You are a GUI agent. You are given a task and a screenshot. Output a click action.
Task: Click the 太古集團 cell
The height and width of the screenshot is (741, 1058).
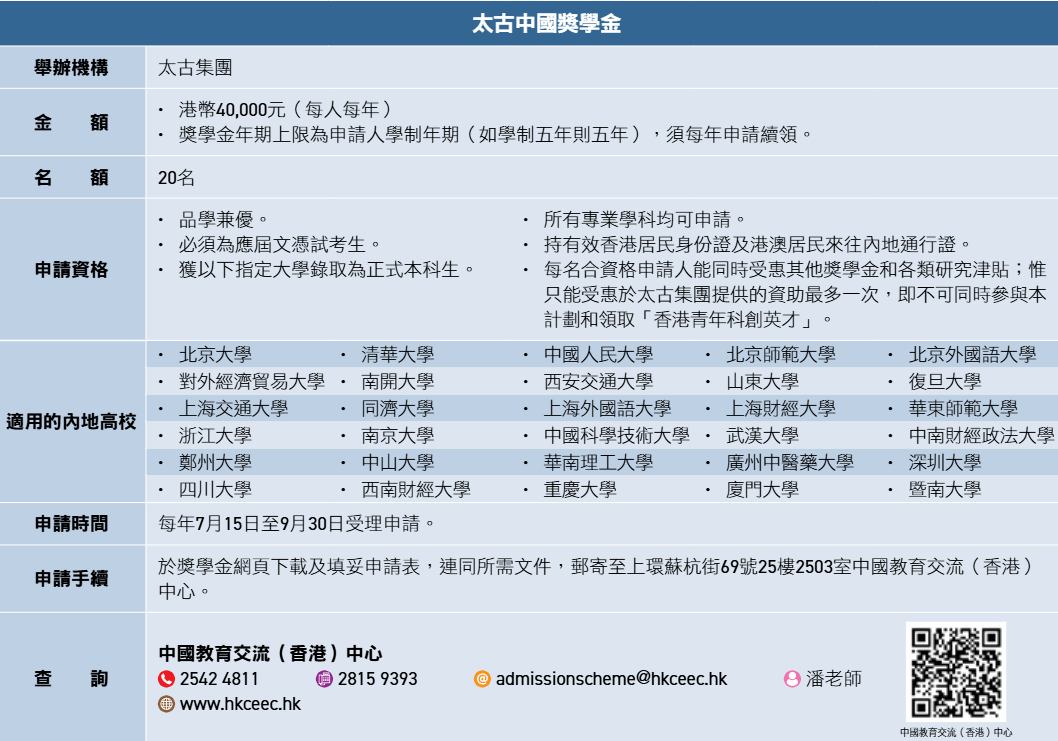[x=195, y=67]
